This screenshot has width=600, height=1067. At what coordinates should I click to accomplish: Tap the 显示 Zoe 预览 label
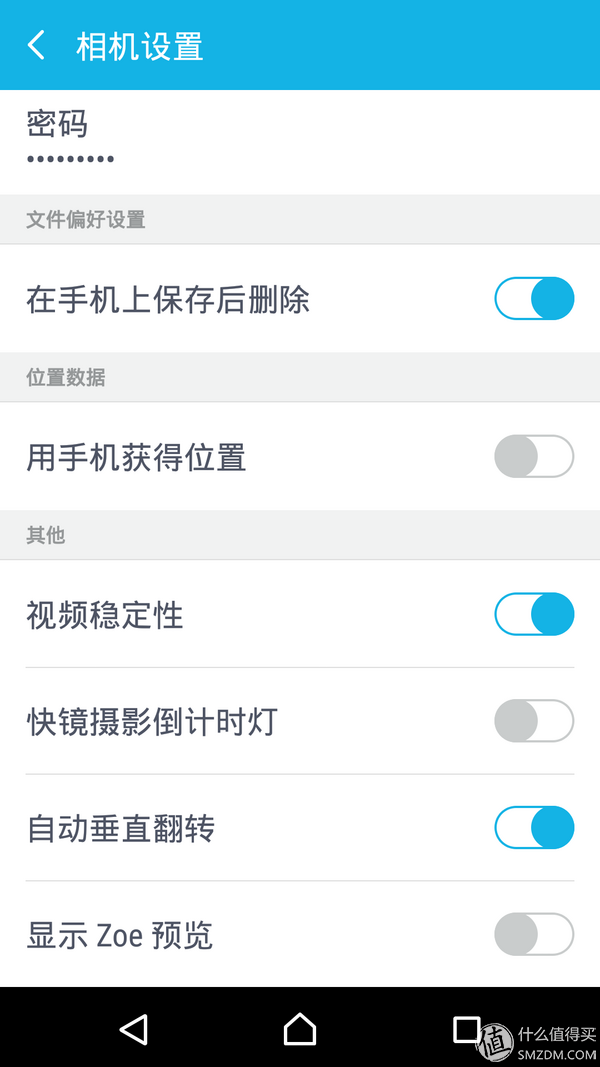[x=120, y=936]
